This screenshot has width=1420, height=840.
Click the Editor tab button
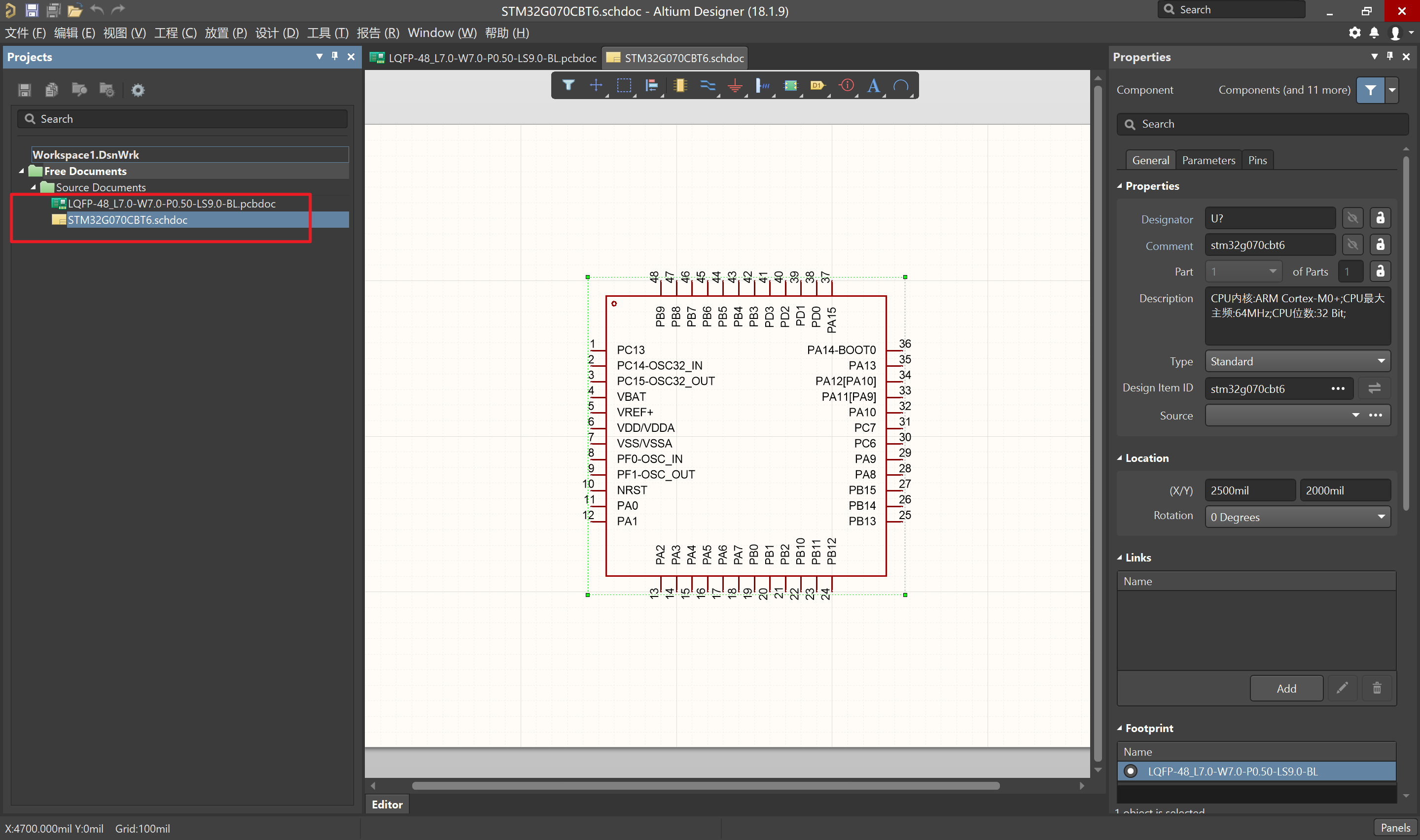pos(387,805)
